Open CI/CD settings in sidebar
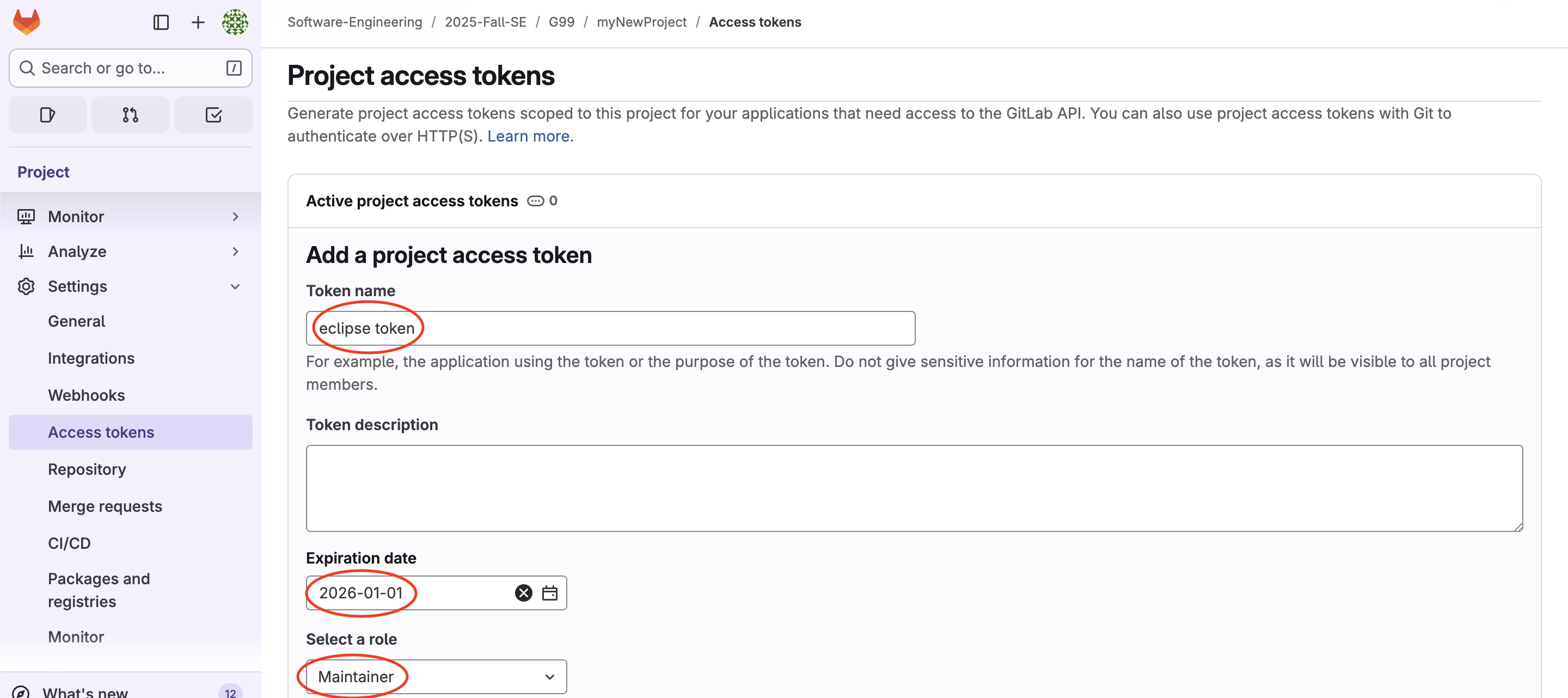Screen dimensions: 1568x698 [69, 543]
